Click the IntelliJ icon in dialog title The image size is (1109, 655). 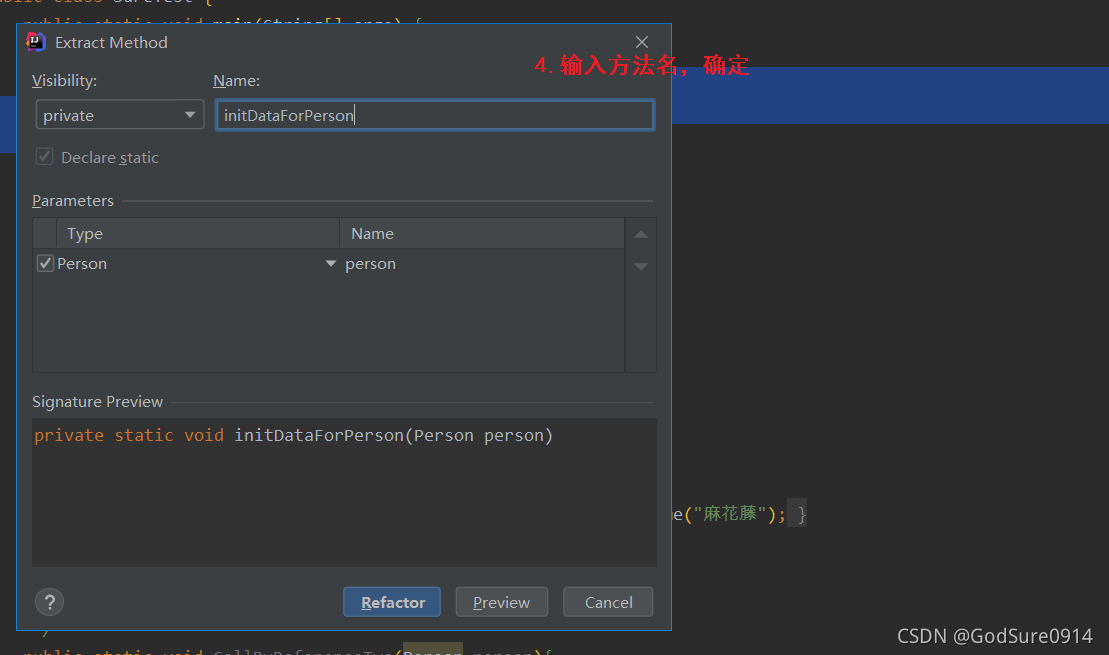click(36, 42)
